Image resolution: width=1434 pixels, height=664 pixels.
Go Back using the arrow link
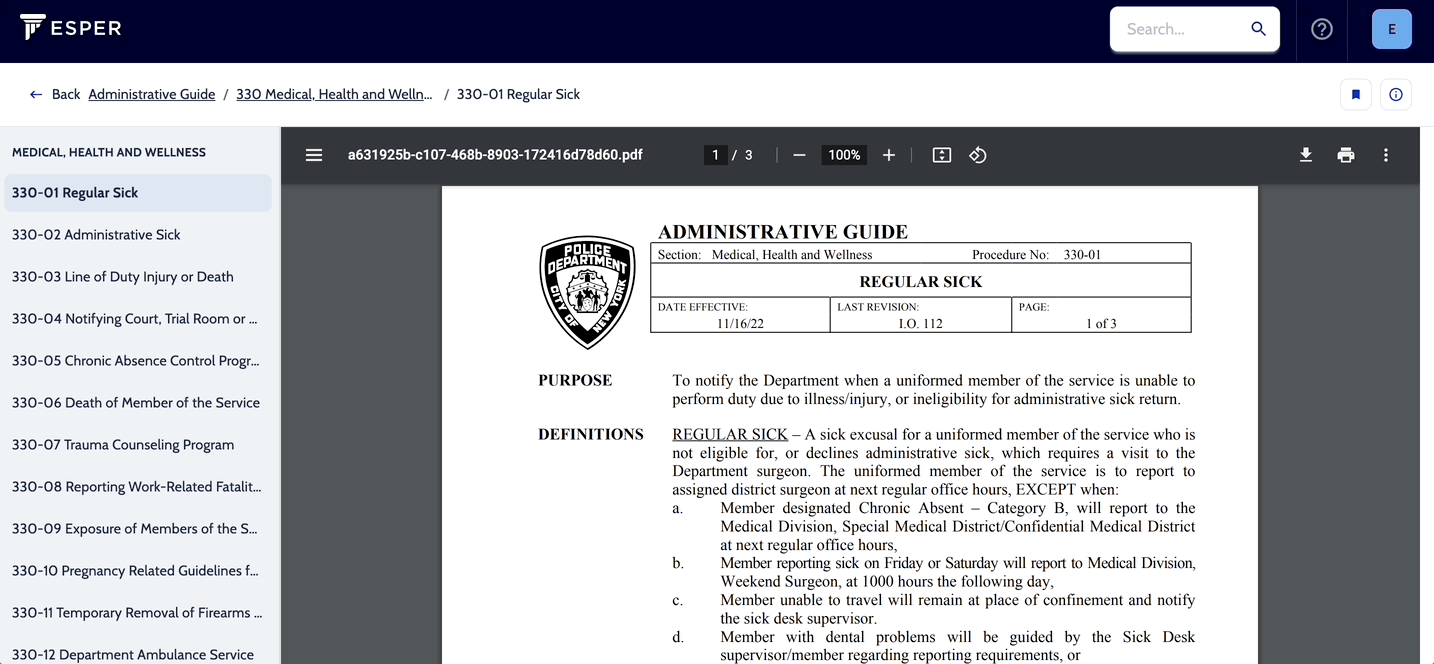55,94
